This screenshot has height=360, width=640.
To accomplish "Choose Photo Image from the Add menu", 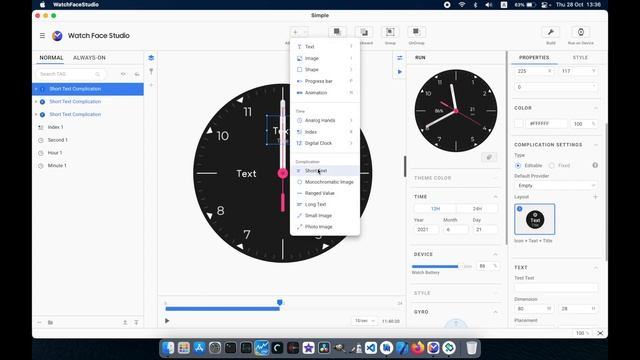I will coord(325,227).
